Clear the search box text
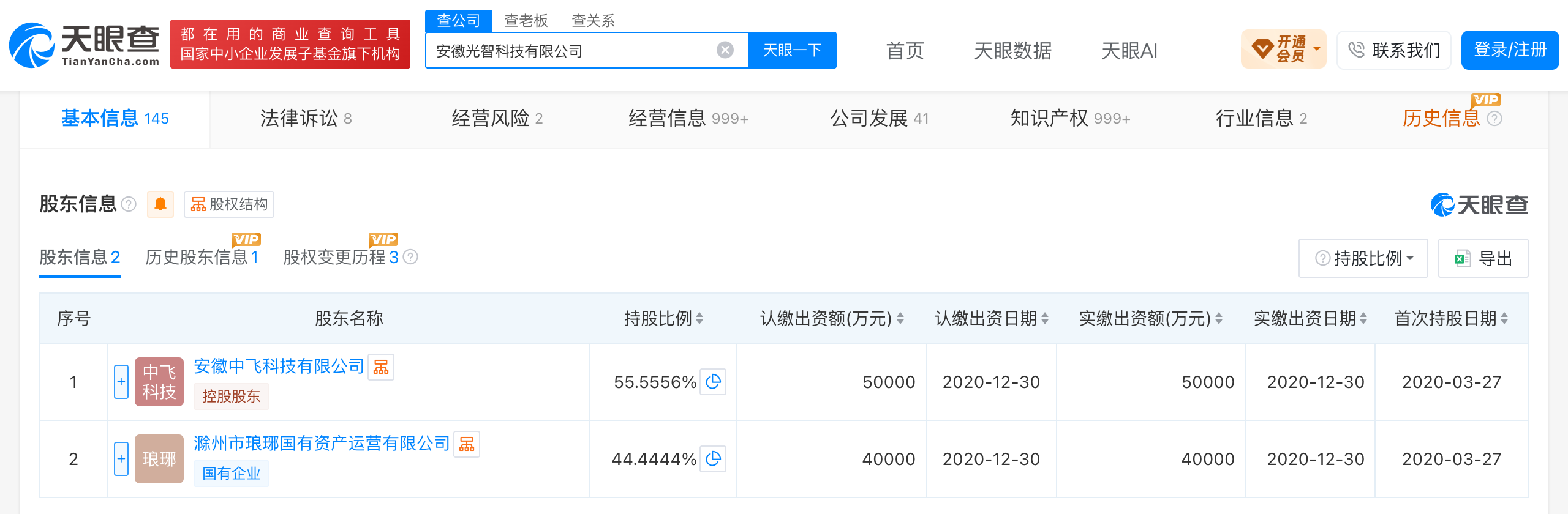This screenshot has width=1568, height=514. (x=725, y=50)
